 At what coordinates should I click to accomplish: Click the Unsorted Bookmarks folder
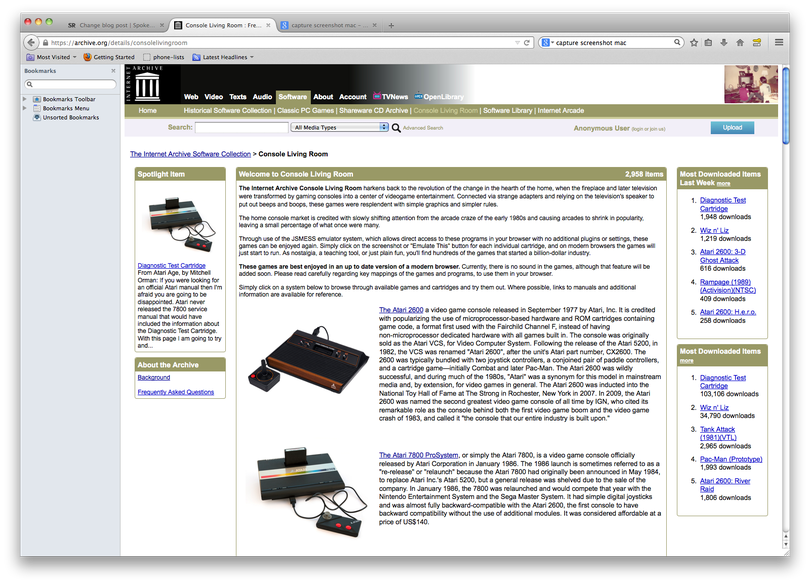[x=66, y=118]
